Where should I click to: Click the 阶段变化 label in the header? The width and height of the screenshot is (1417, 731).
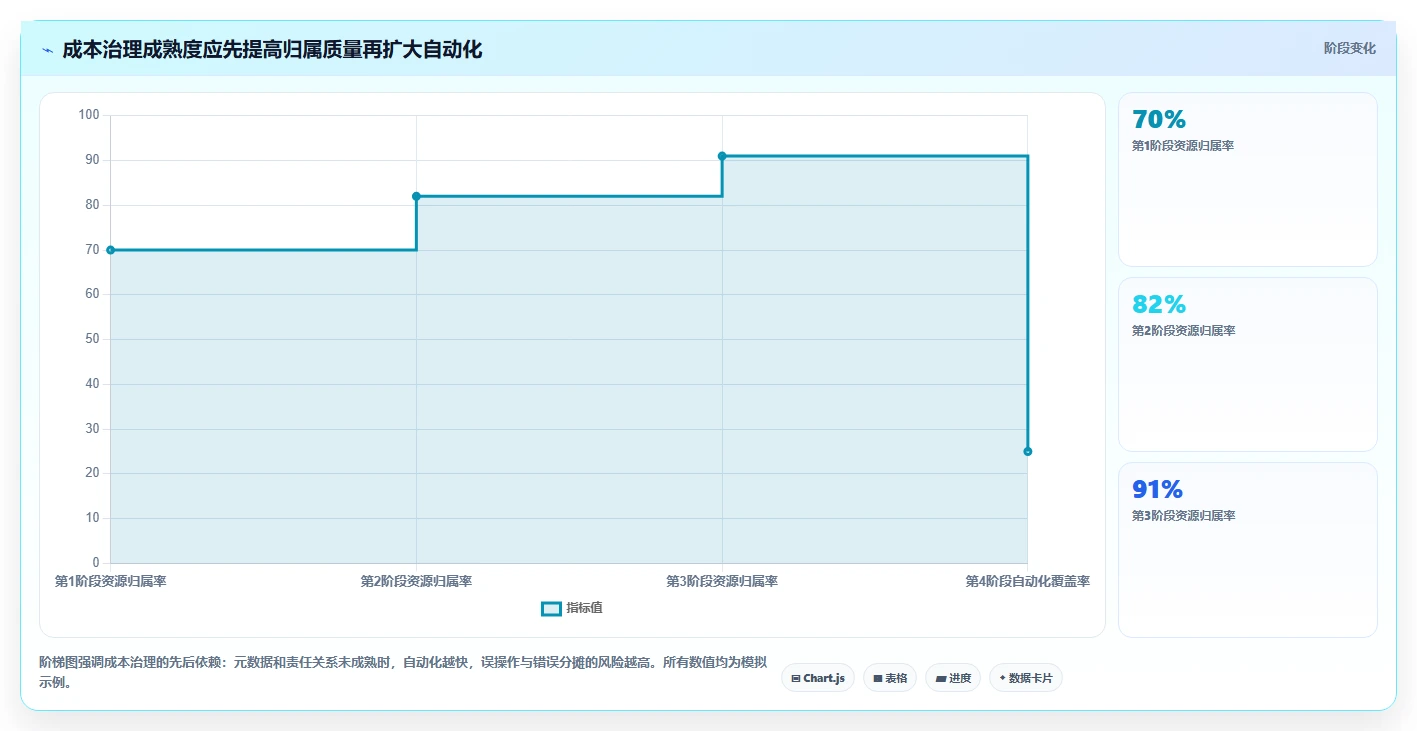tap(1350, 48)
